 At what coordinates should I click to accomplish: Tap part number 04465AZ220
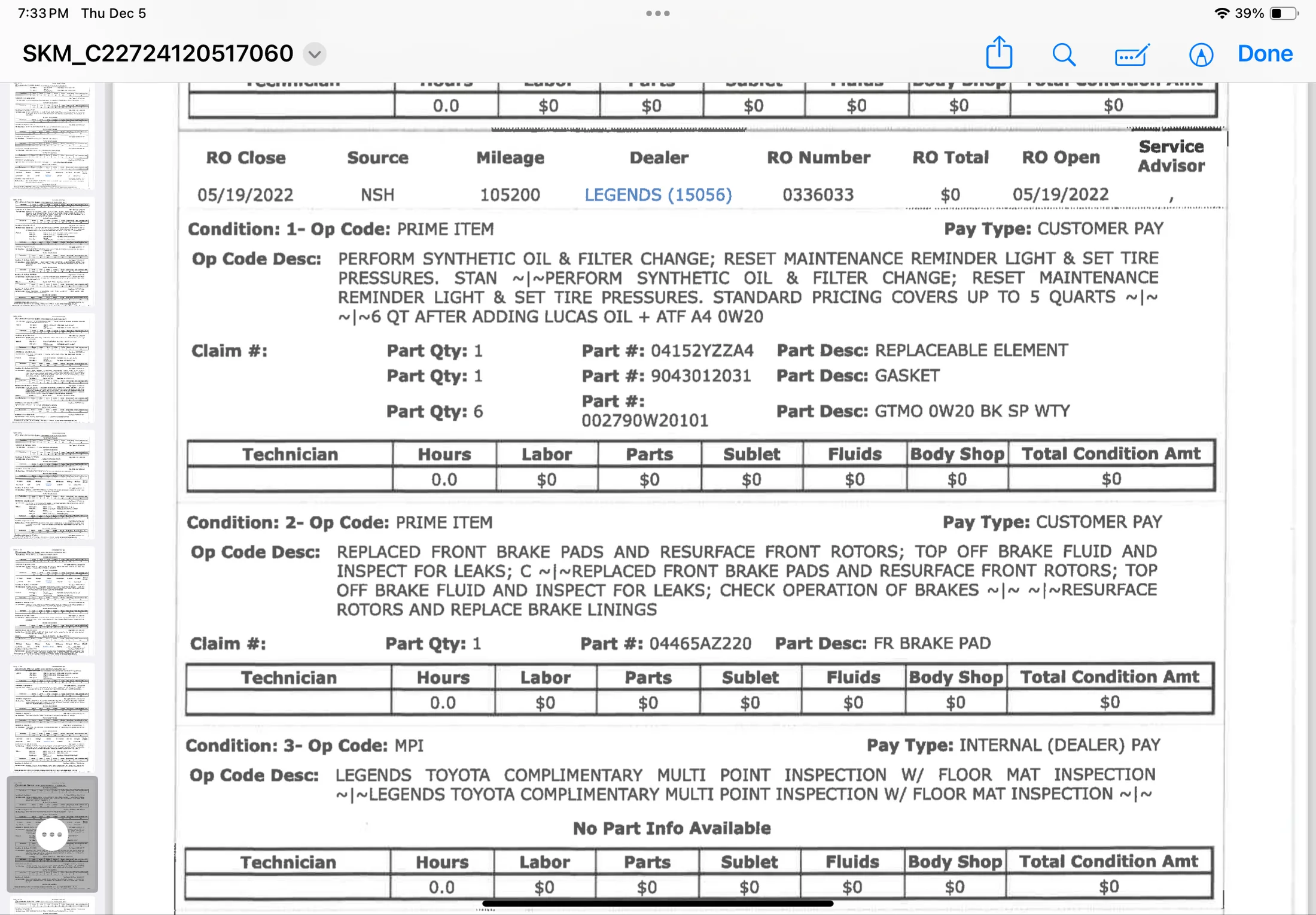[700, 643]
